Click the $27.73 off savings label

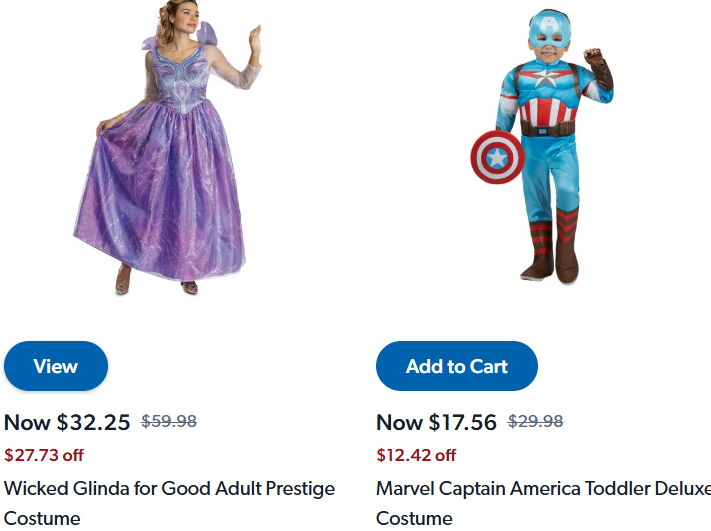[x=44, y=455]
